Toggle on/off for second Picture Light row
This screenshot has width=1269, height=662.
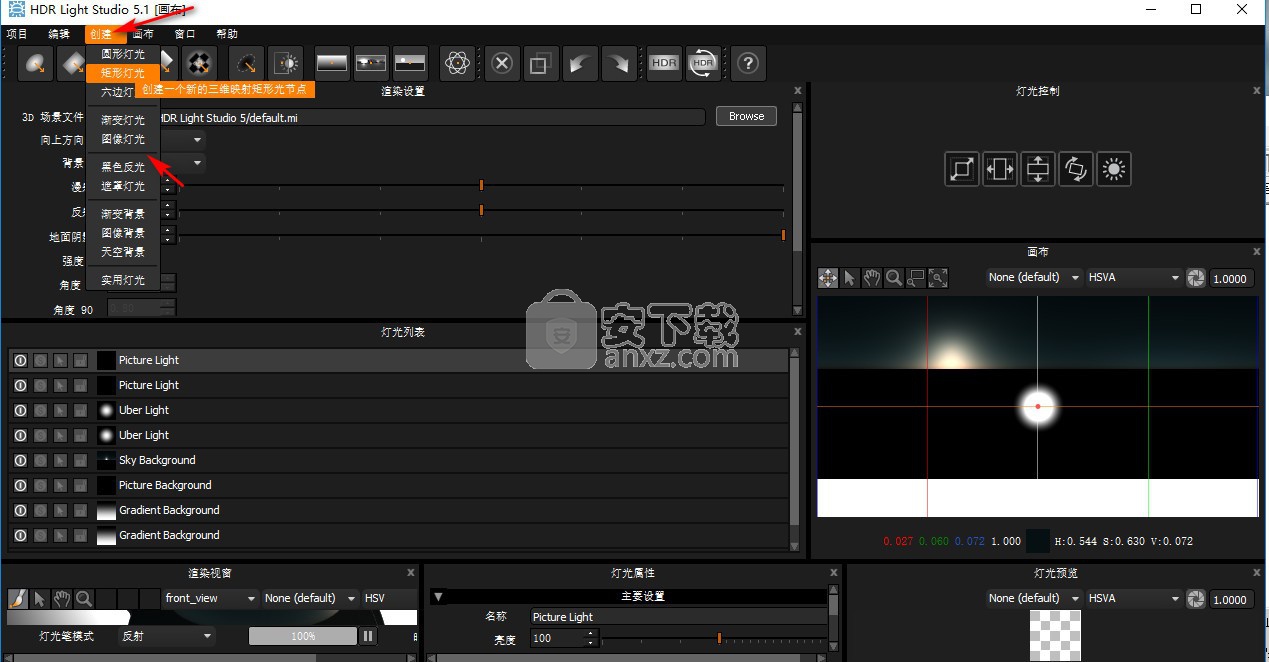point(20,385)
